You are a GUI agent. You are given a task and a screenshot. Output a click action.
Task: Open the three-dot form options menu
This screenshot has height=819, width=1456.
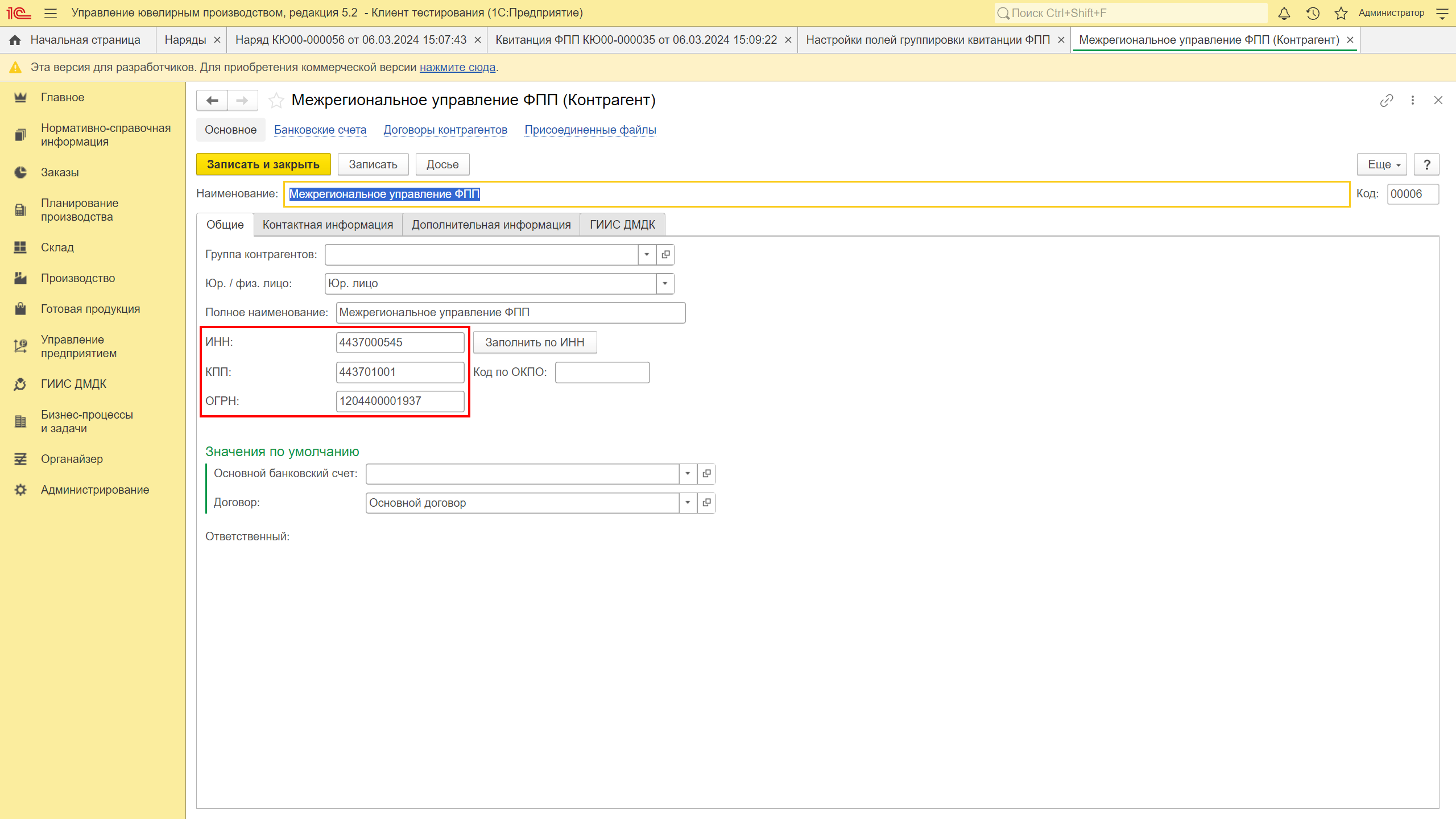(x=1413, y=101)
